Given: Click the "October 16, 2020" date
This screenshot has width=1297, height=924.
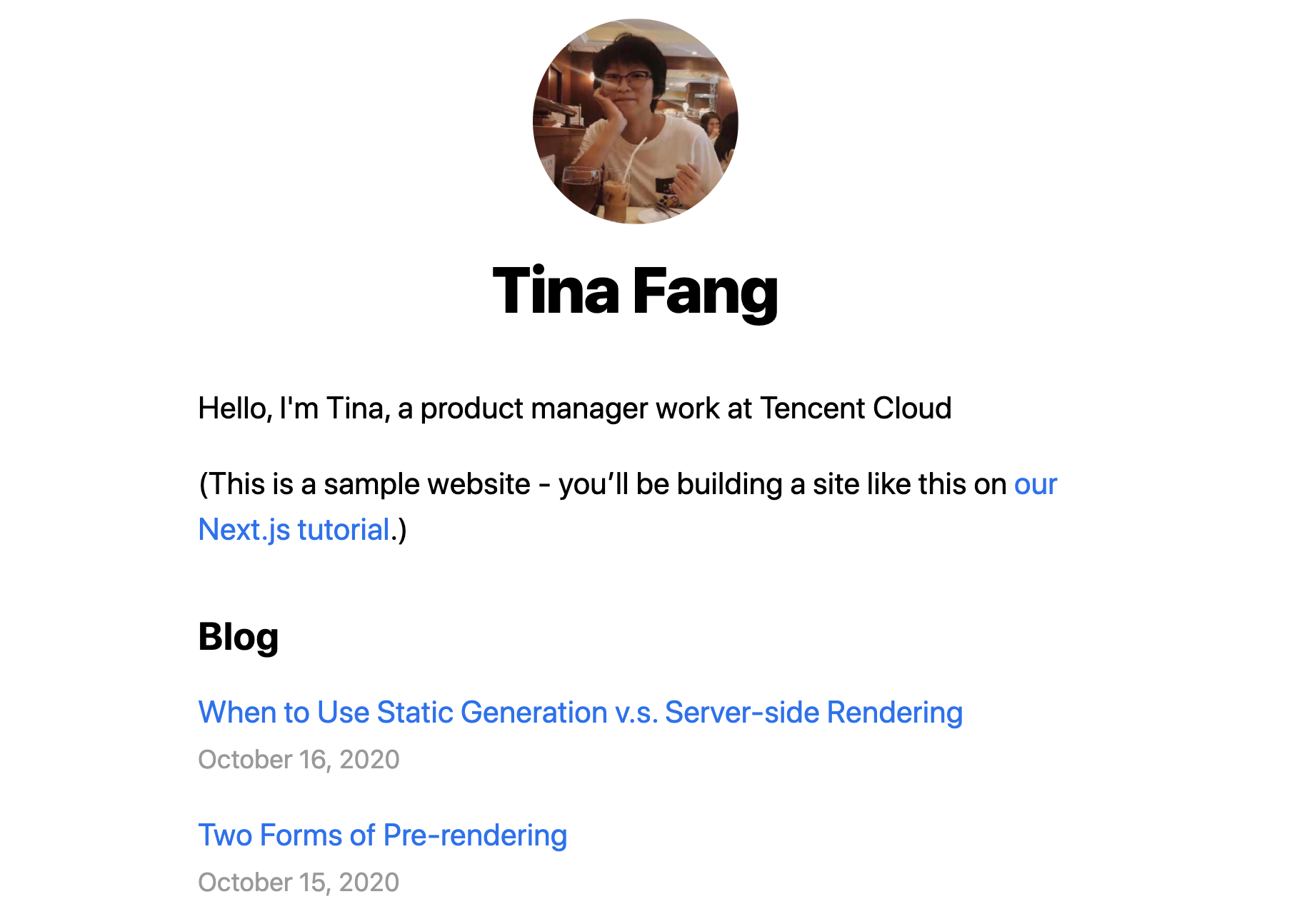Looking at the screenshot, I should [x=299, y=760].
